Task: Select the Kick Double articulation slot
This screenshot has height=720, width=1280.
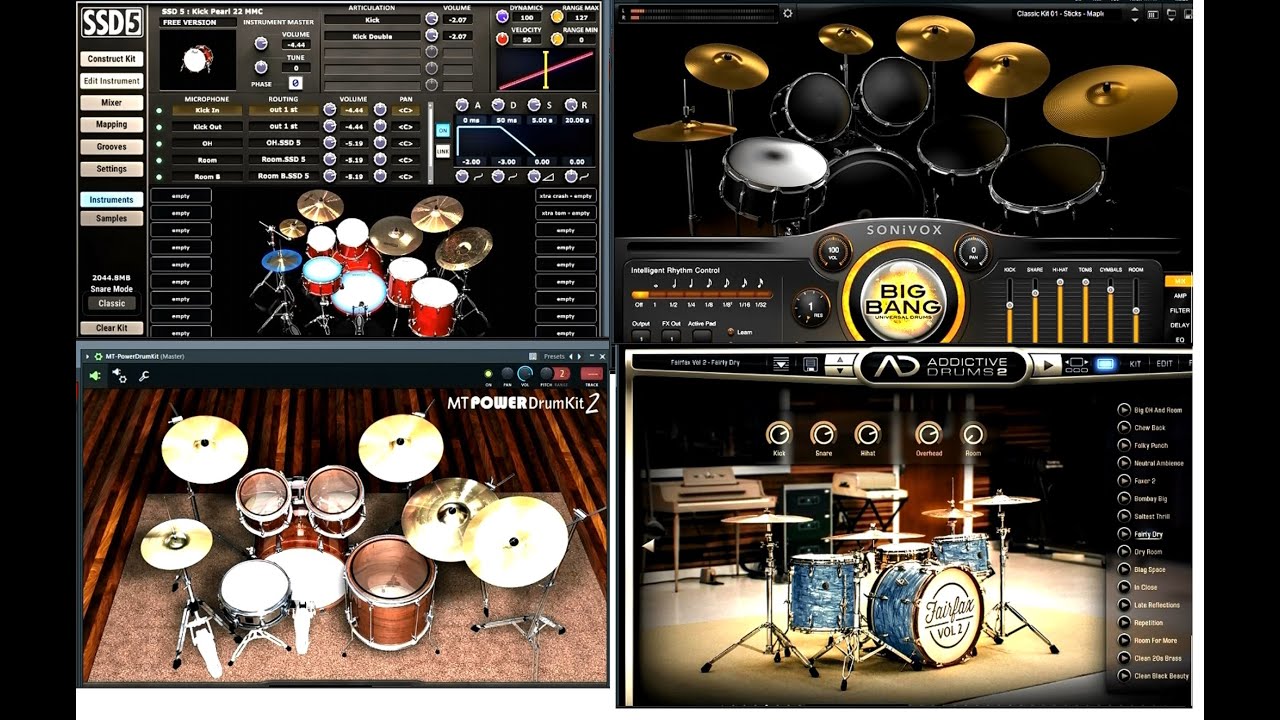Action: pos(372,36)
